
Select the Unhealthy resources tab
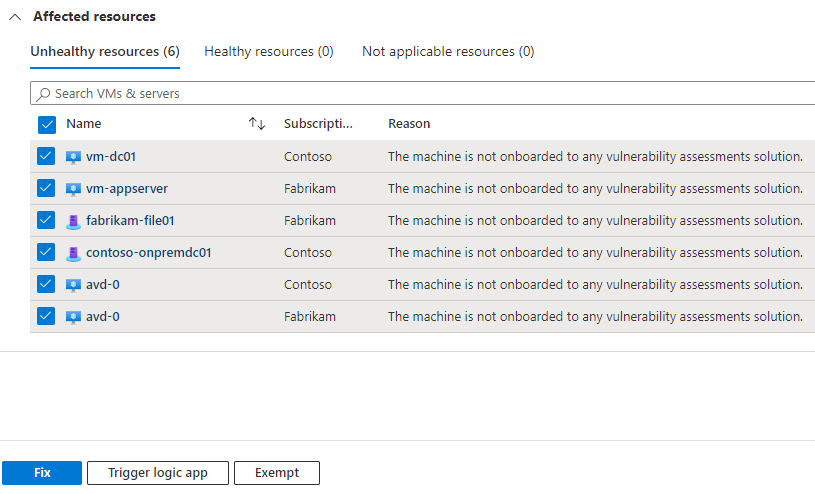[104, 51]
